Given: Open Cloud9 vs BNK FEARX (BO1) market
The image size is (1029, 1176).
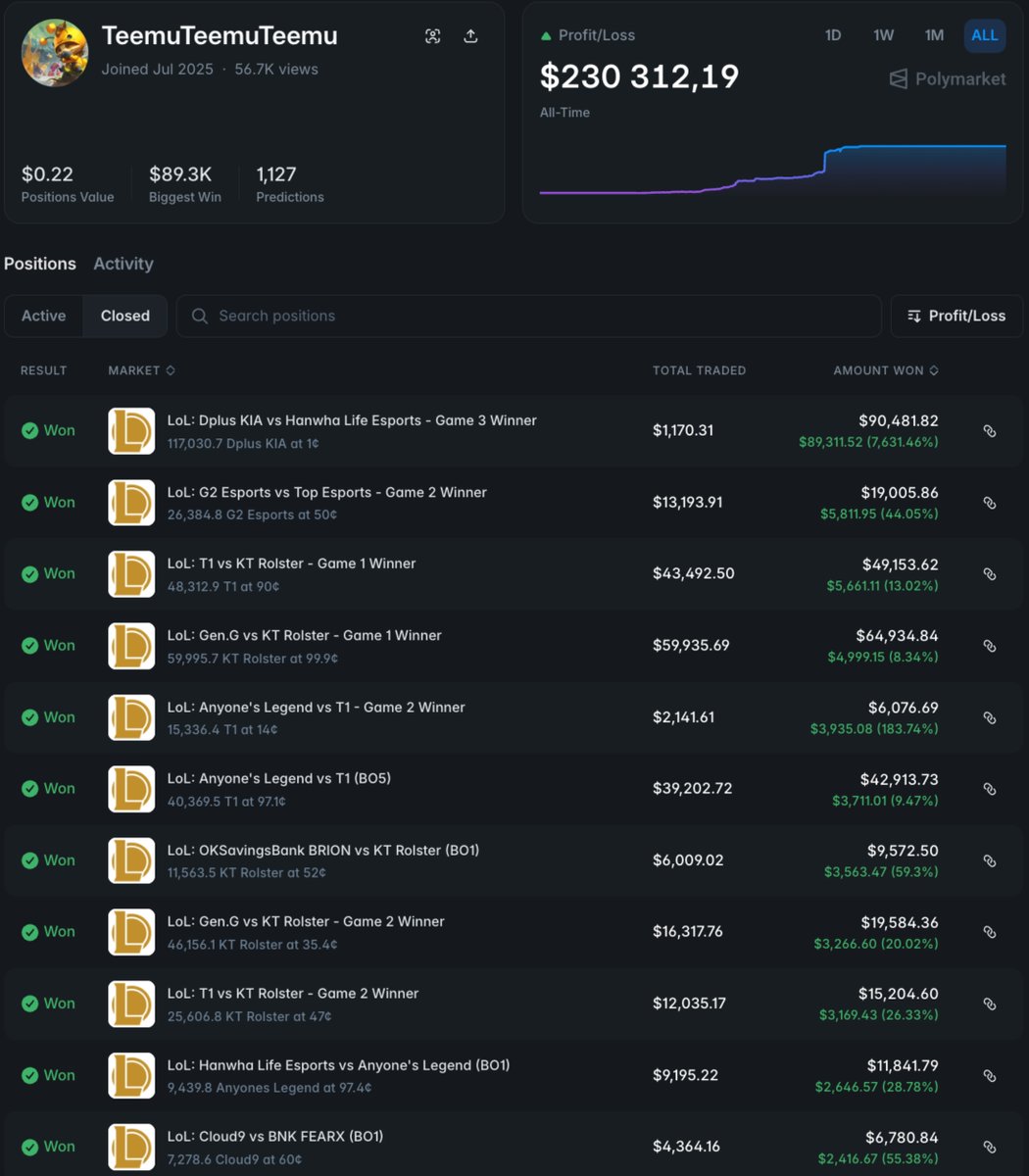Looking at the screenshot, I should 275,1137.
